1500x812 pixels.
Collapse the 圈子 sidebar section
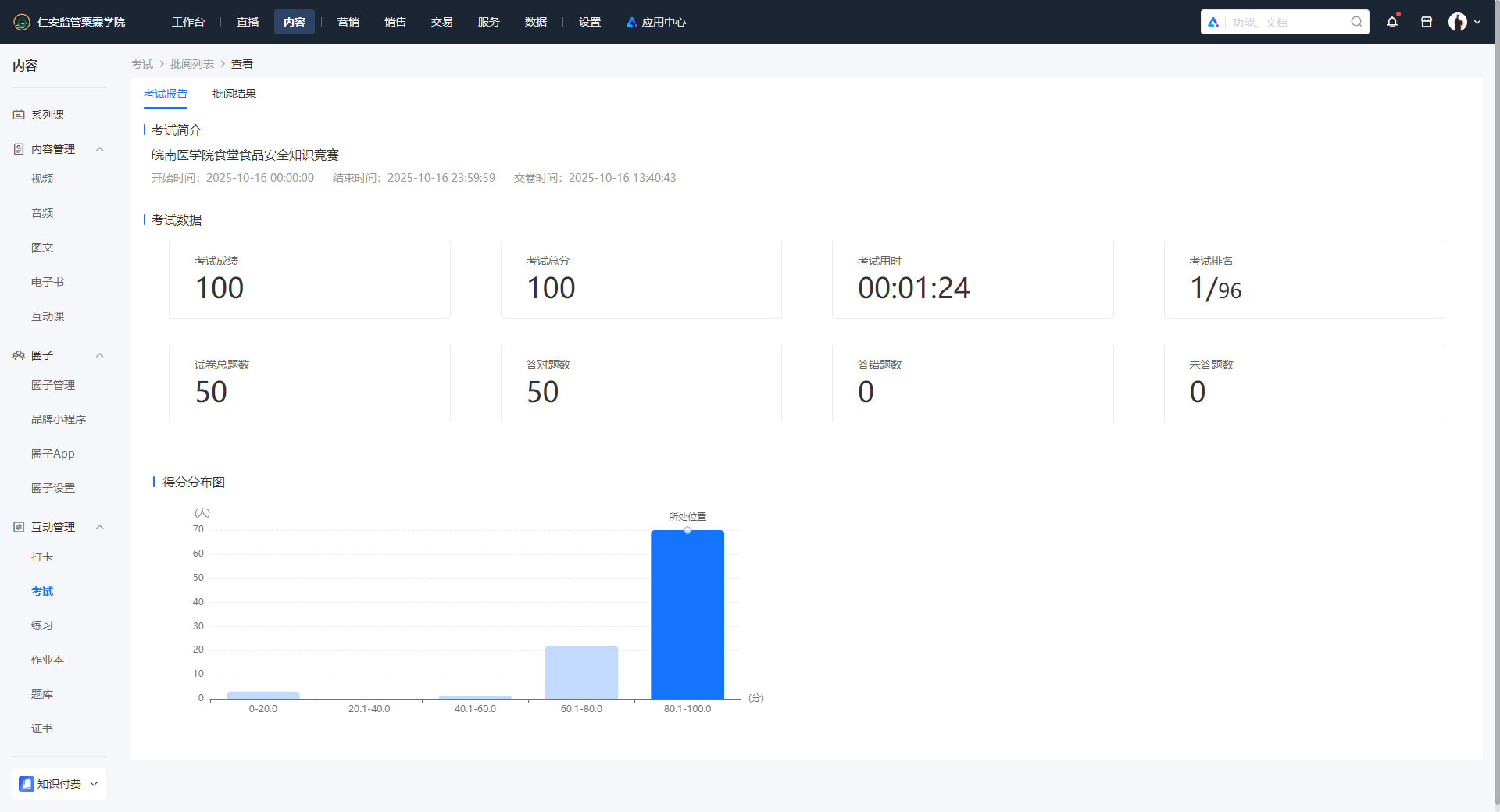(x=99, y=355)
